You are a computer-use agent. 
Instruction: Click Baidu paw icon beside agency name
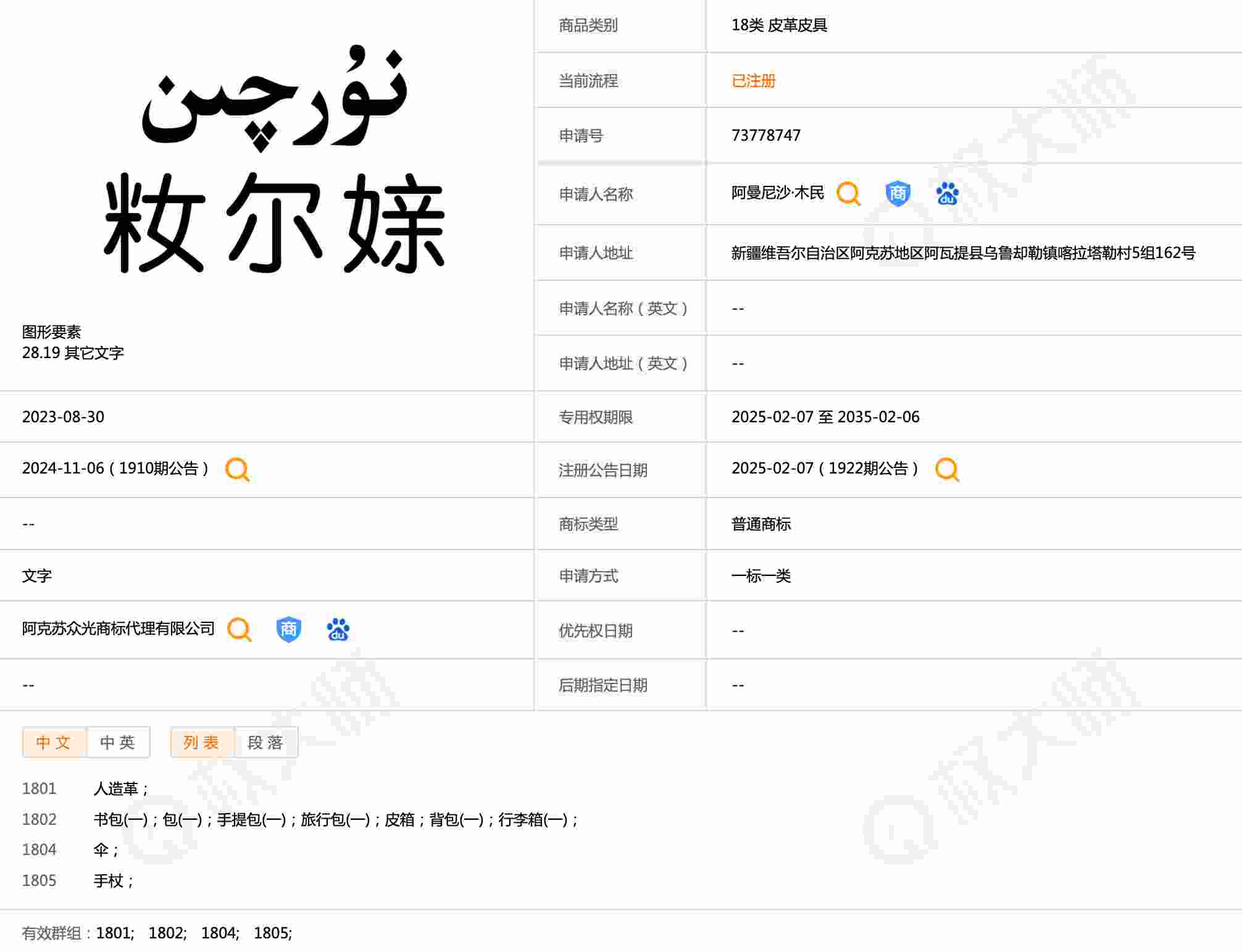[338, 630]
